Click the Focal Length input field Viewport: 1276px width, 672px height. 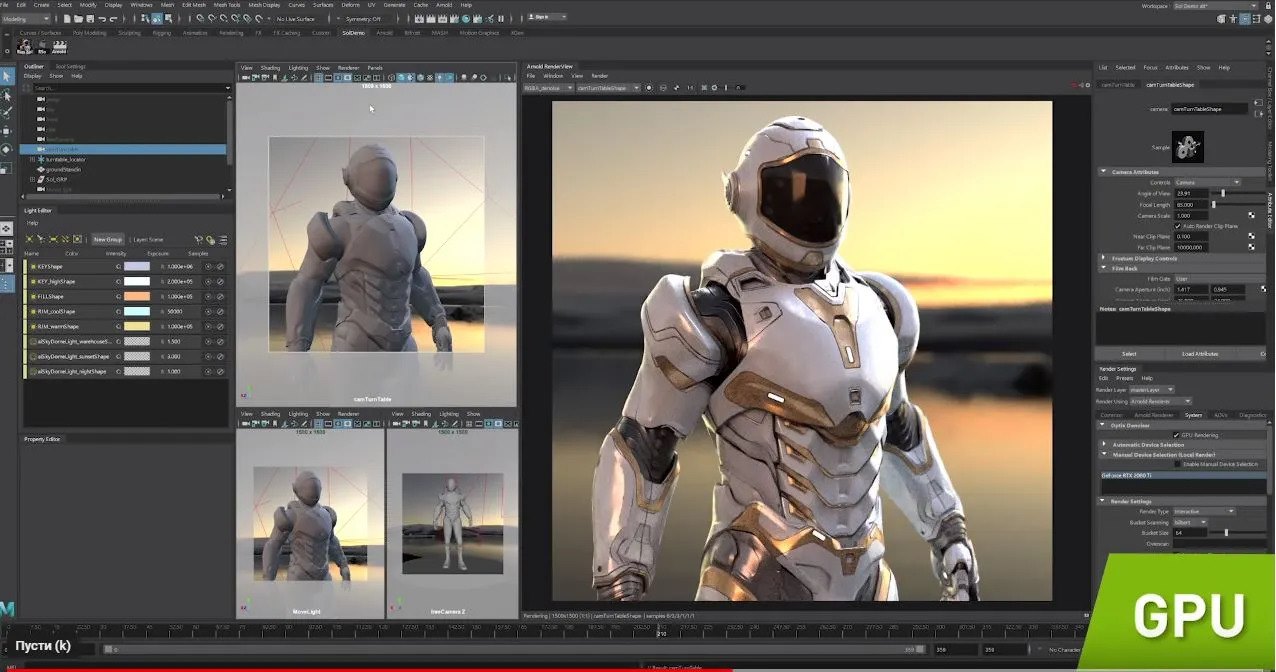pyautogui.click(x=1192, y=205)
